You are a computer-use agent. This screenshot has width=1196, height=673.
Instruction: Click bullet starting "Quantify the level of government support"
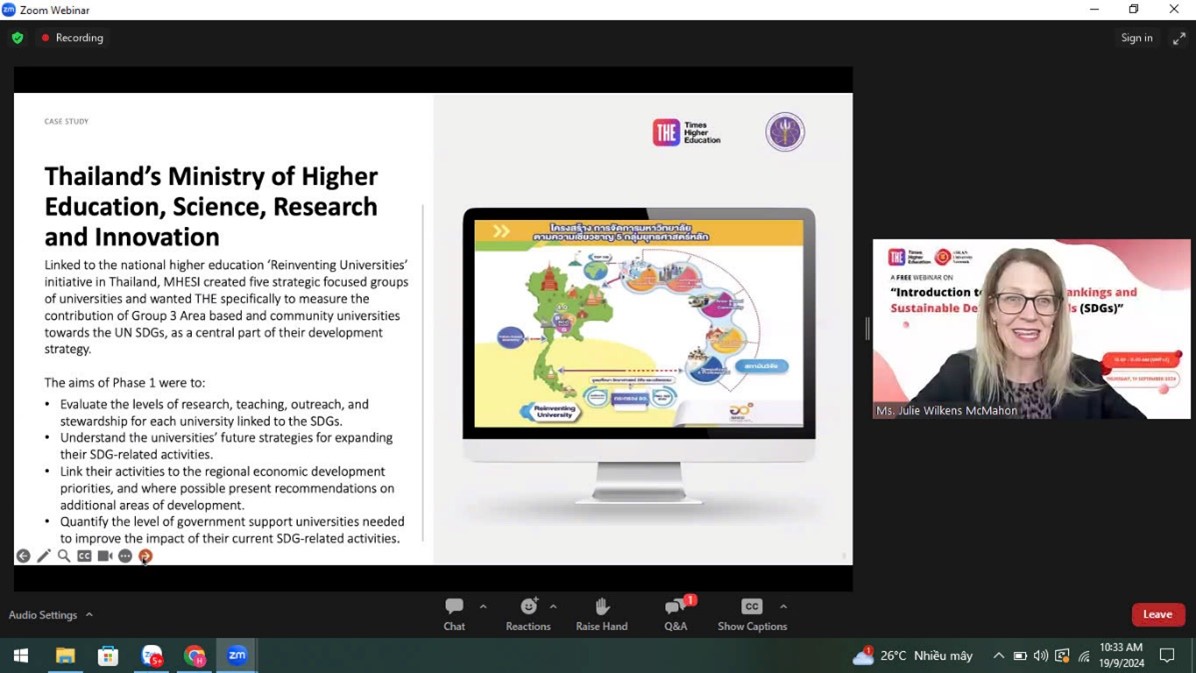pos(232,530)
